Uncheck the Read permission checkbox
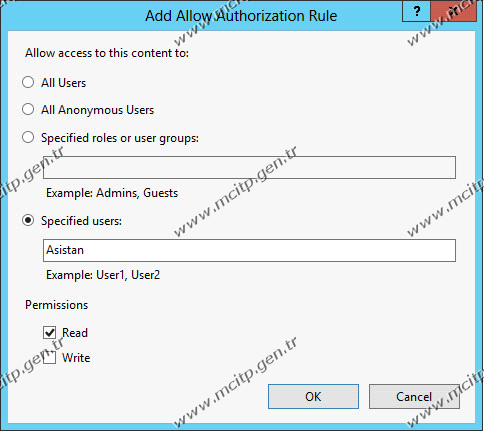The height and width of the screenshot is (431, 484). (49, 332)
